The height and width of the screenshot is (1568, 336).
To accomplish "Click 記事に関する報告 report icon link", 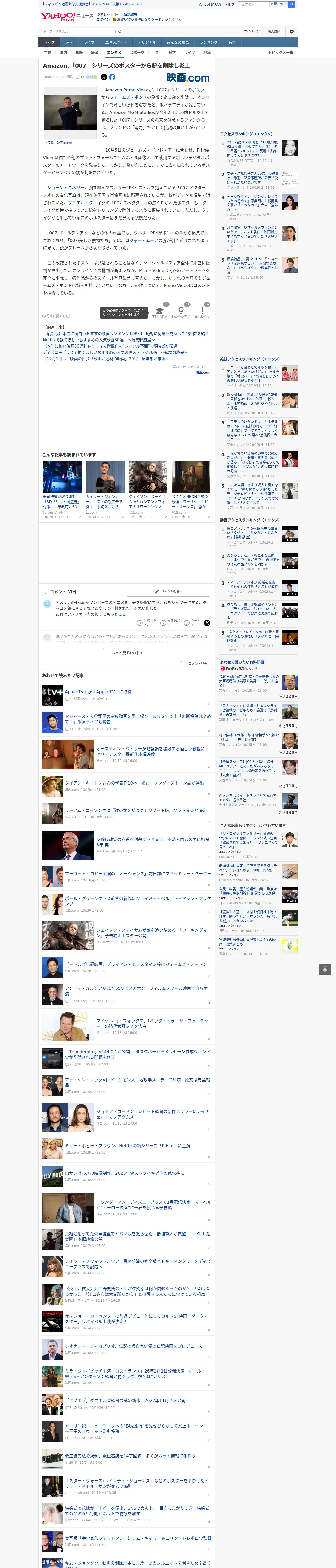I will coord(57,316).
